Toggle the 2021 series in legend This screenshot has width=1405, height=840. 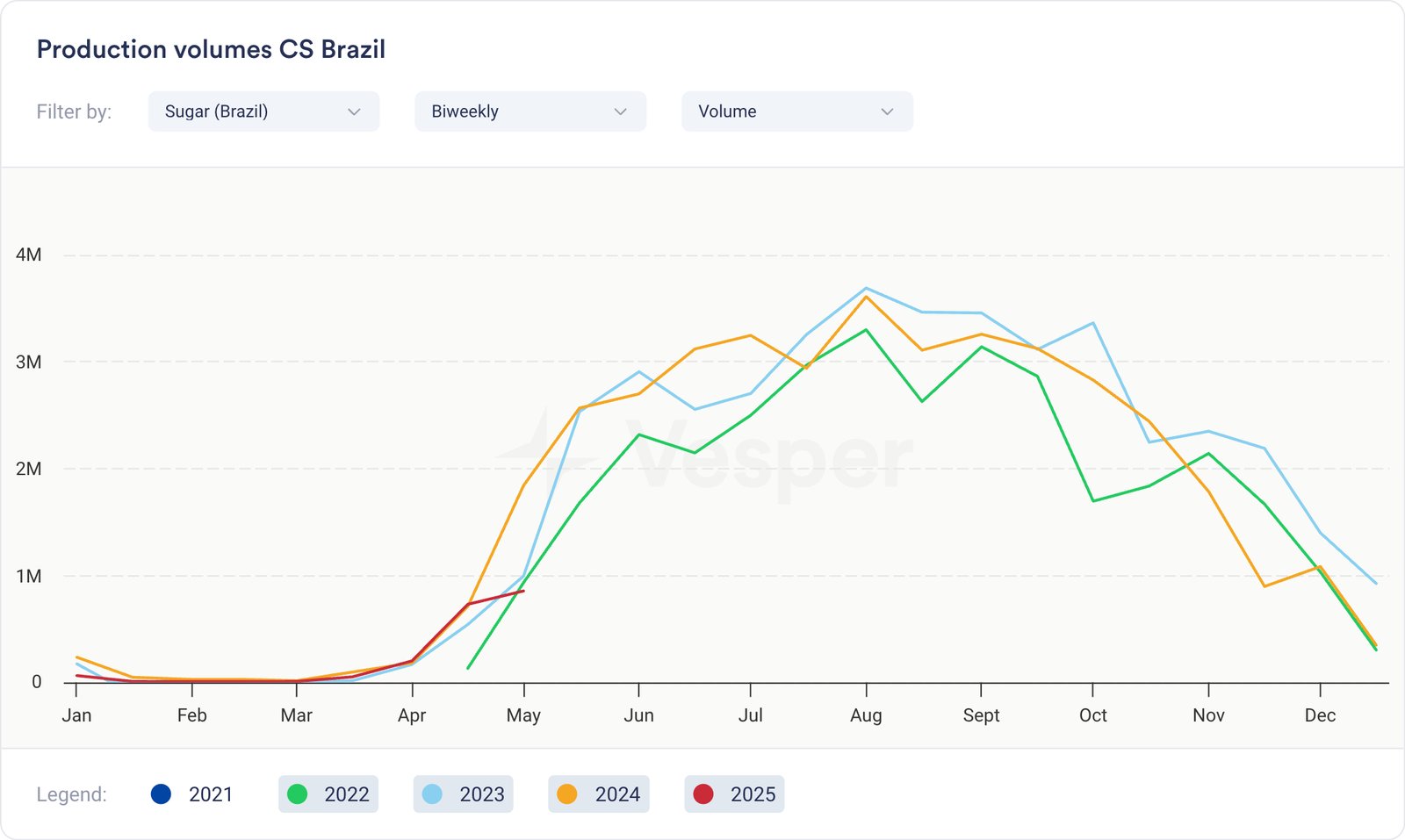point(192,794)
